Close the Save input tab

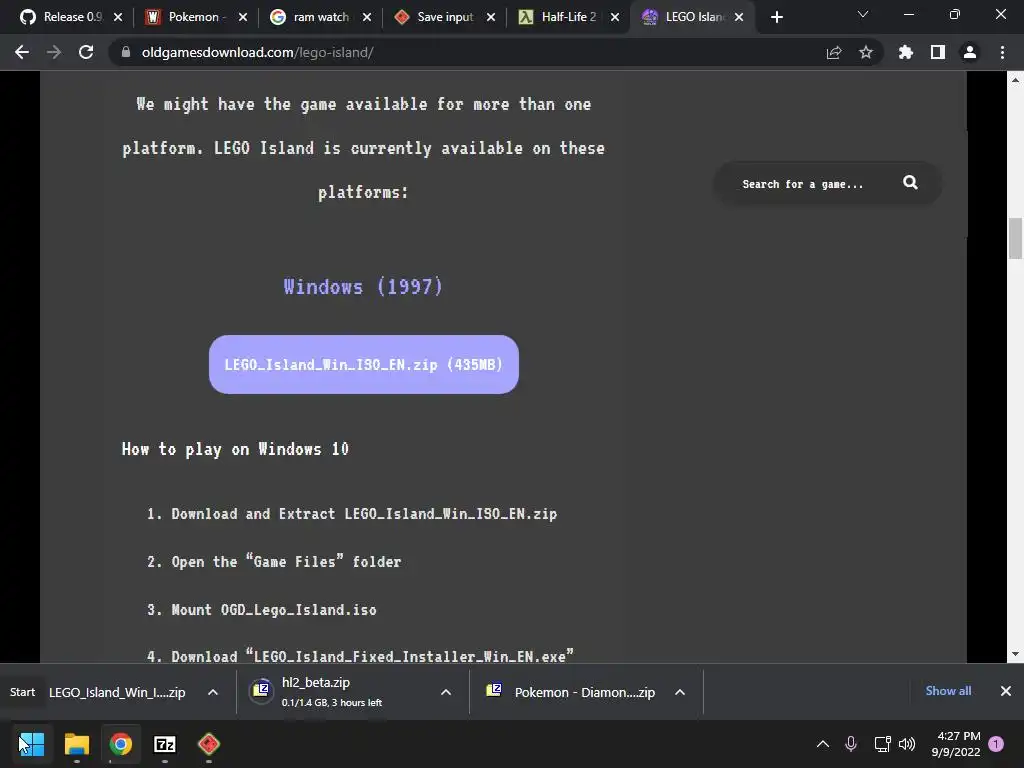pos(491,17)
